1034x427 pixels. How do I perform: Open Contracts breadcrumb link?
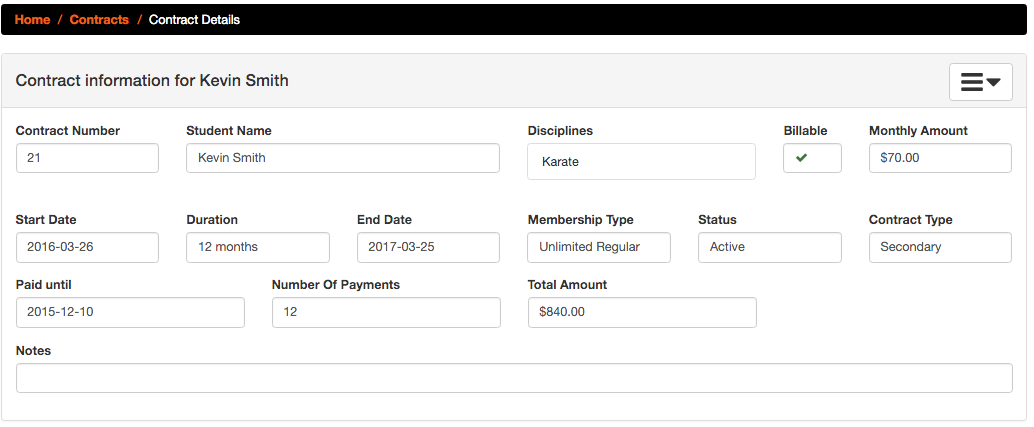(99, 20)
